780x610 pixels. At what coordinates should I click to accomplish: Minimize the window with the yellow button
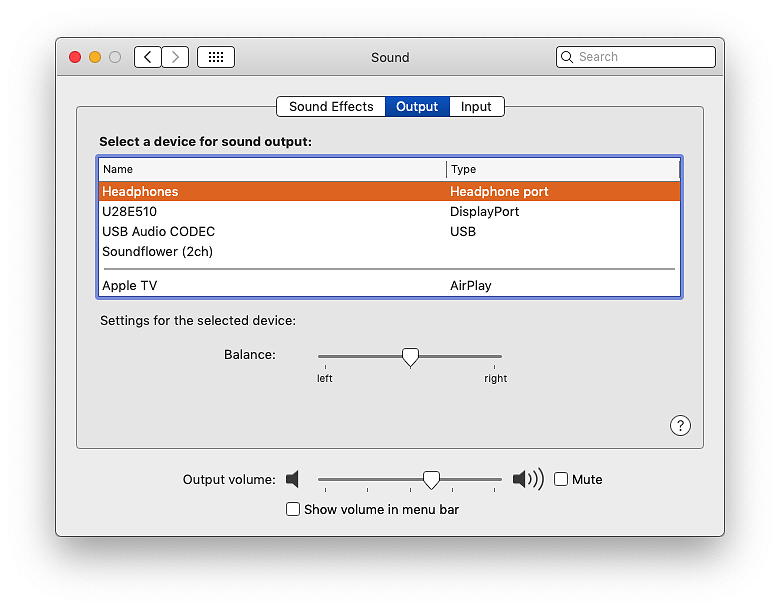[x=95, y=57]
